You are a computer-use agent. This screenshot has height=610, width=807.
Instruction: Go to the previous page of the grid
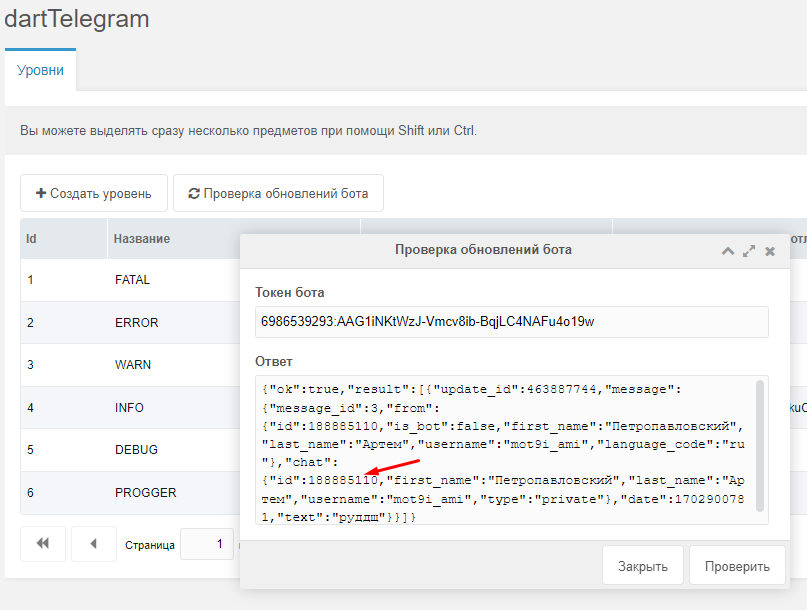(x=94, y=544)
